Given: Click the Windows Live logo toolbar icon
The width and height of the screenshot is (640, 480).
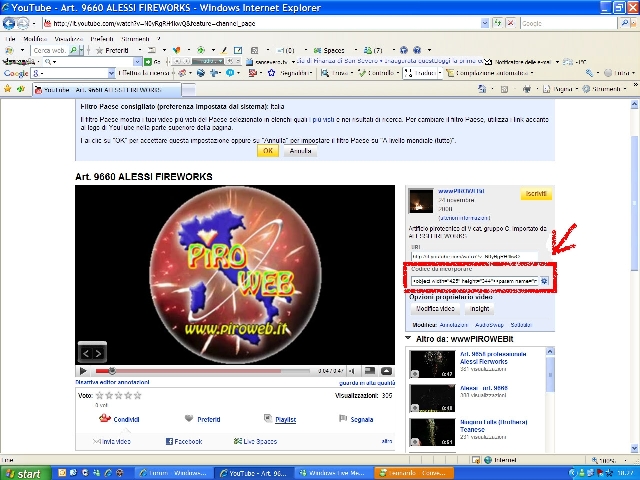Looking at the screenshot, I should pyautogui.click(x=9, y=50).
